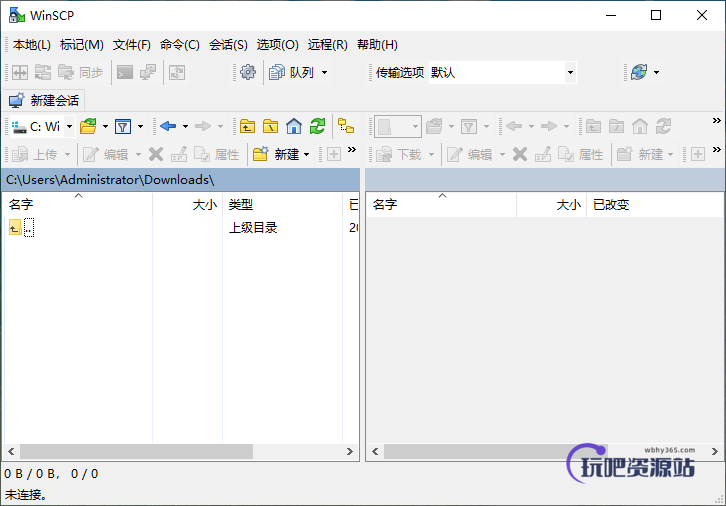Sort local panel by 大小 column

188,204
